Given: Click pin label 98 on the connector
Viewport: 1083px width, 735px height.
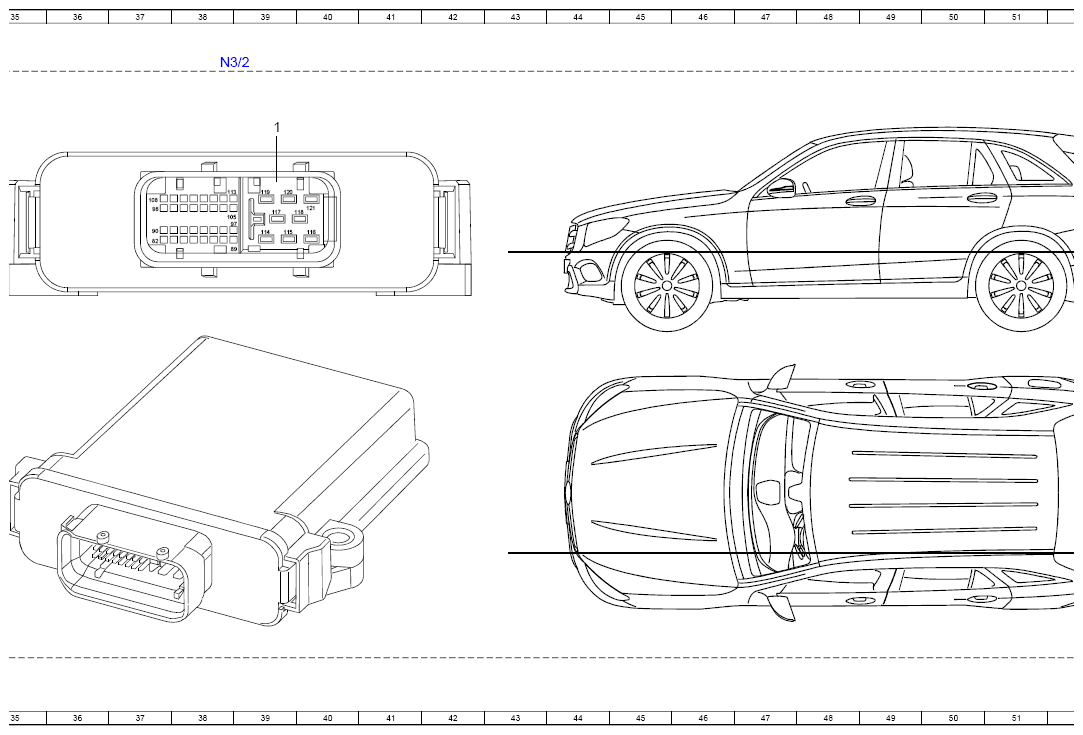Looking at the screenshot, I should tap(155, 208).
